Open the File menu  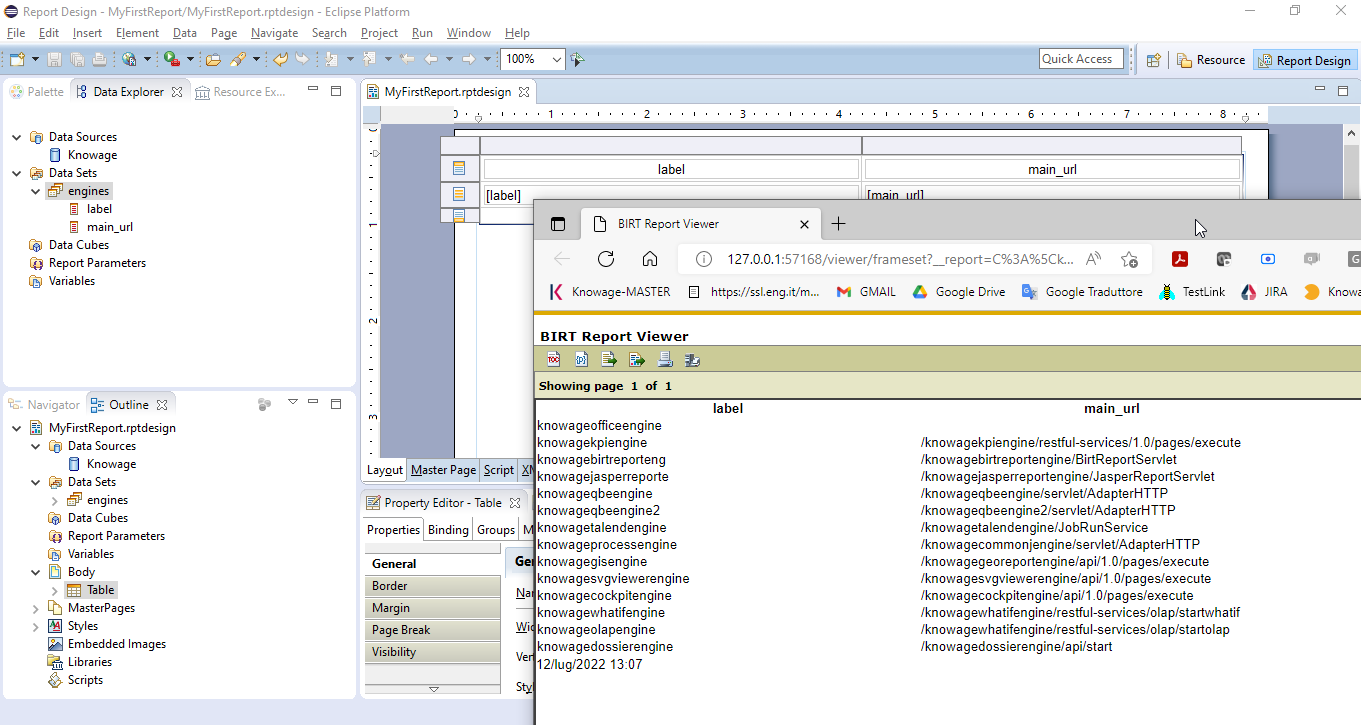pos(16,33)
